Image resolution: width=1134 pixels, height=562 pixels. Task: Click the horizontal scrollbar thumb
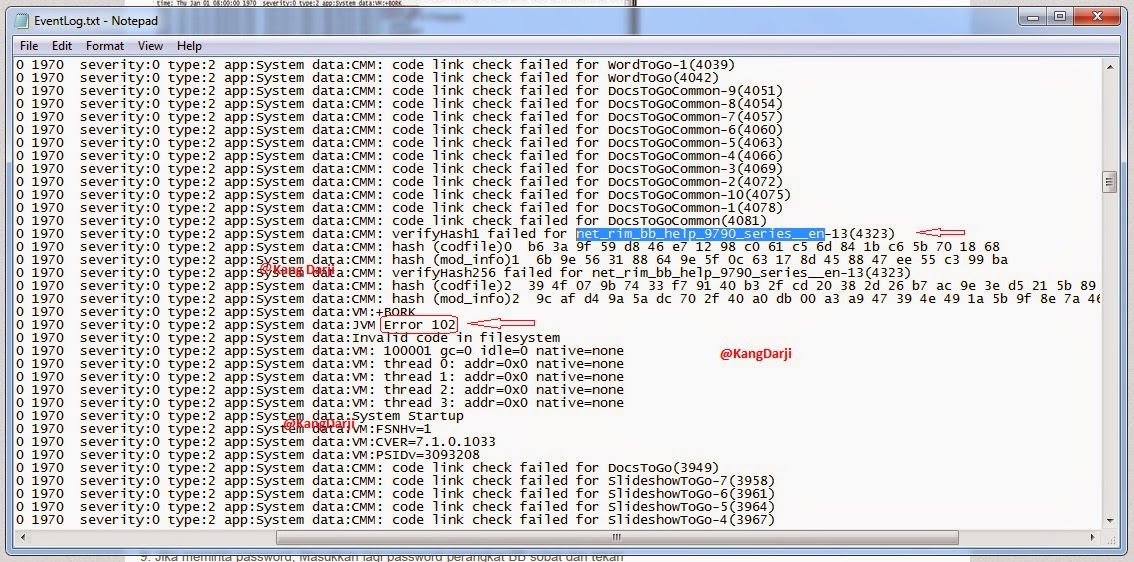click(617, 537)
